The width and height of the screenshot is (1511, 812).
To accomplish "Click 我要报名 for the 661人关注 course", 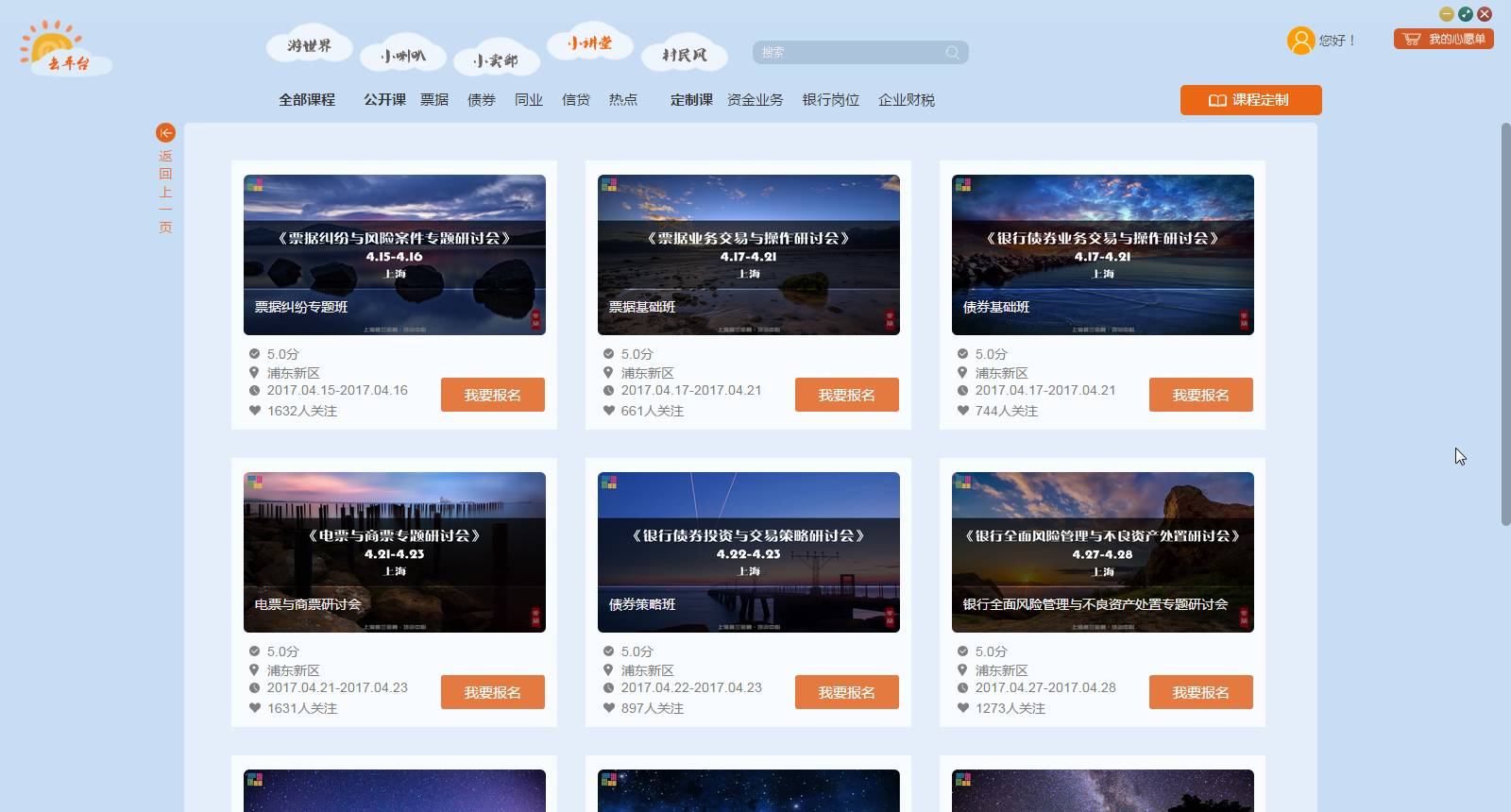I will coord(847,395).
